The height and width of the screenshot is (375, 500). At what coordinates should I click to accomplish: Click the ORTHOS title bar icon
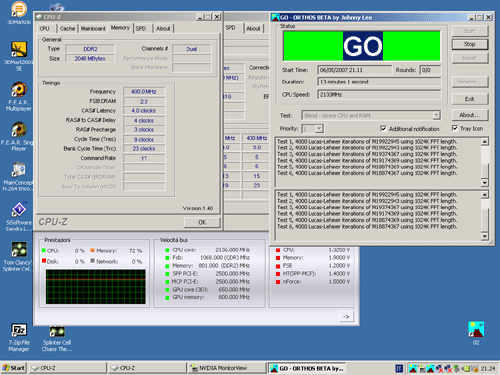click(x=275, y=17)
